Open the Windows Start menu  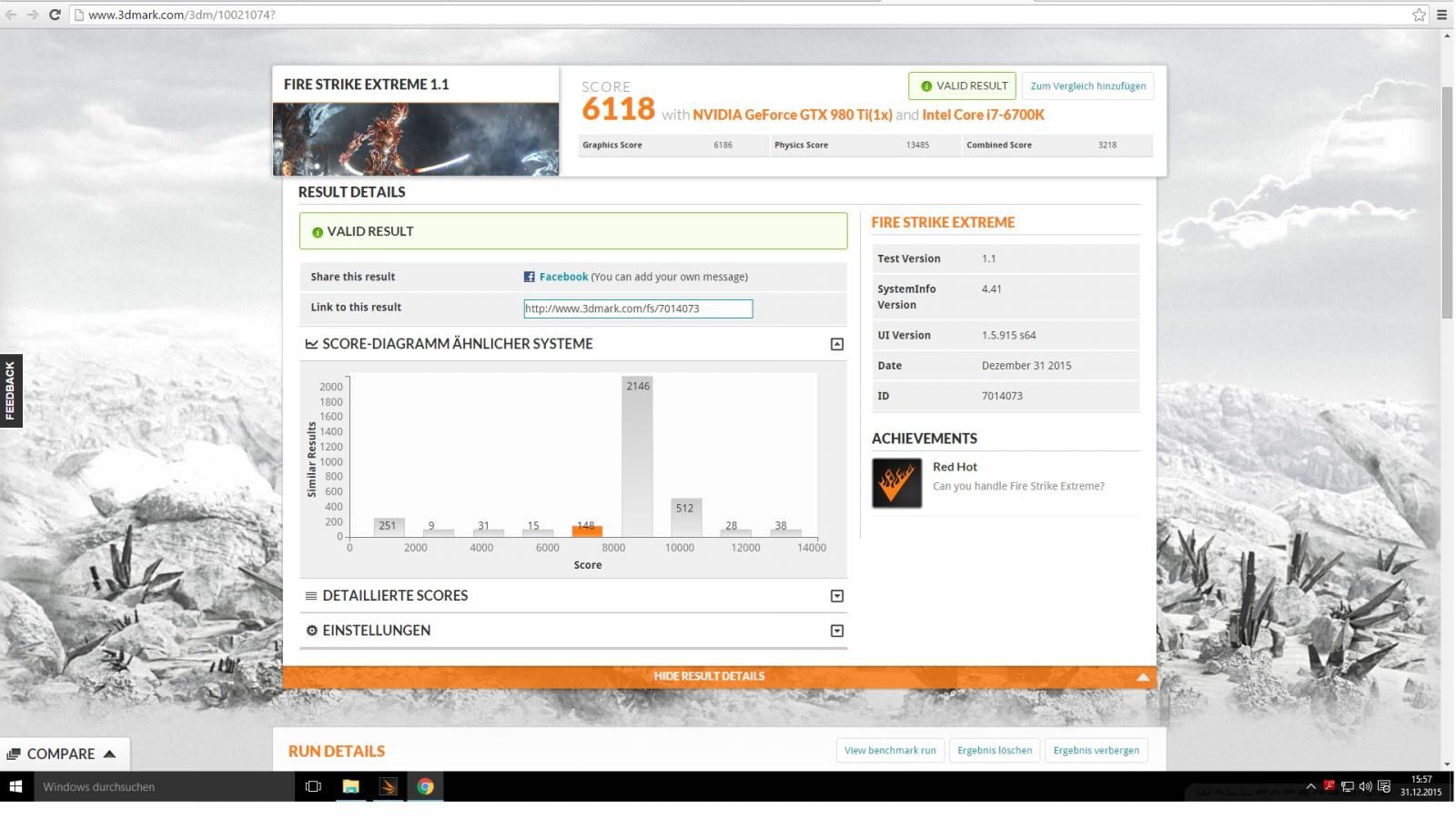15,786
